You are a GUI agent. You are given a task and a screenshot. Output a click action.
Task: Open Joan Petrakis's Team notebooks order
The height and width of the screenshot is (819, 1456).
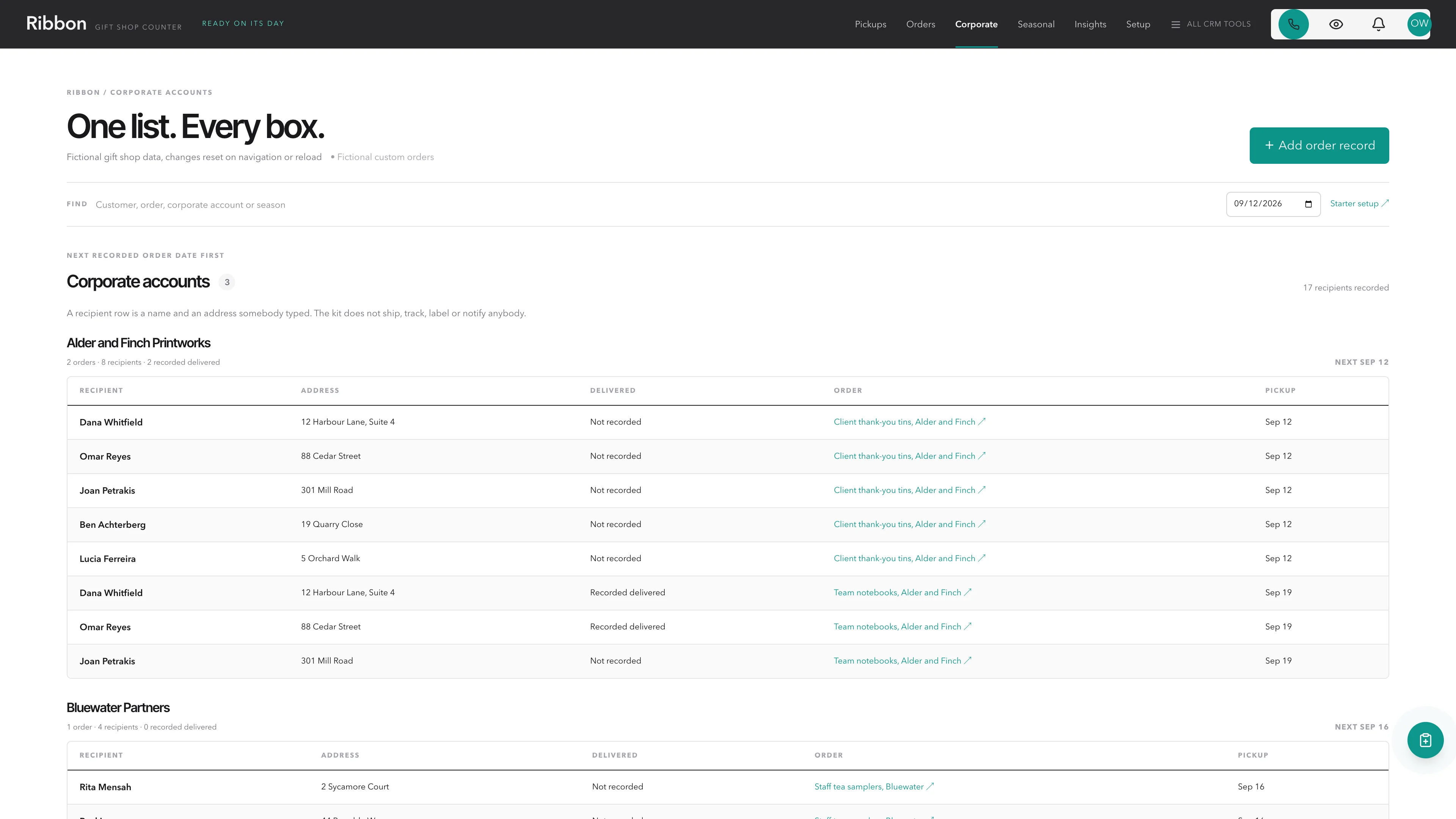pyautogui.click(x=902, y=661)
